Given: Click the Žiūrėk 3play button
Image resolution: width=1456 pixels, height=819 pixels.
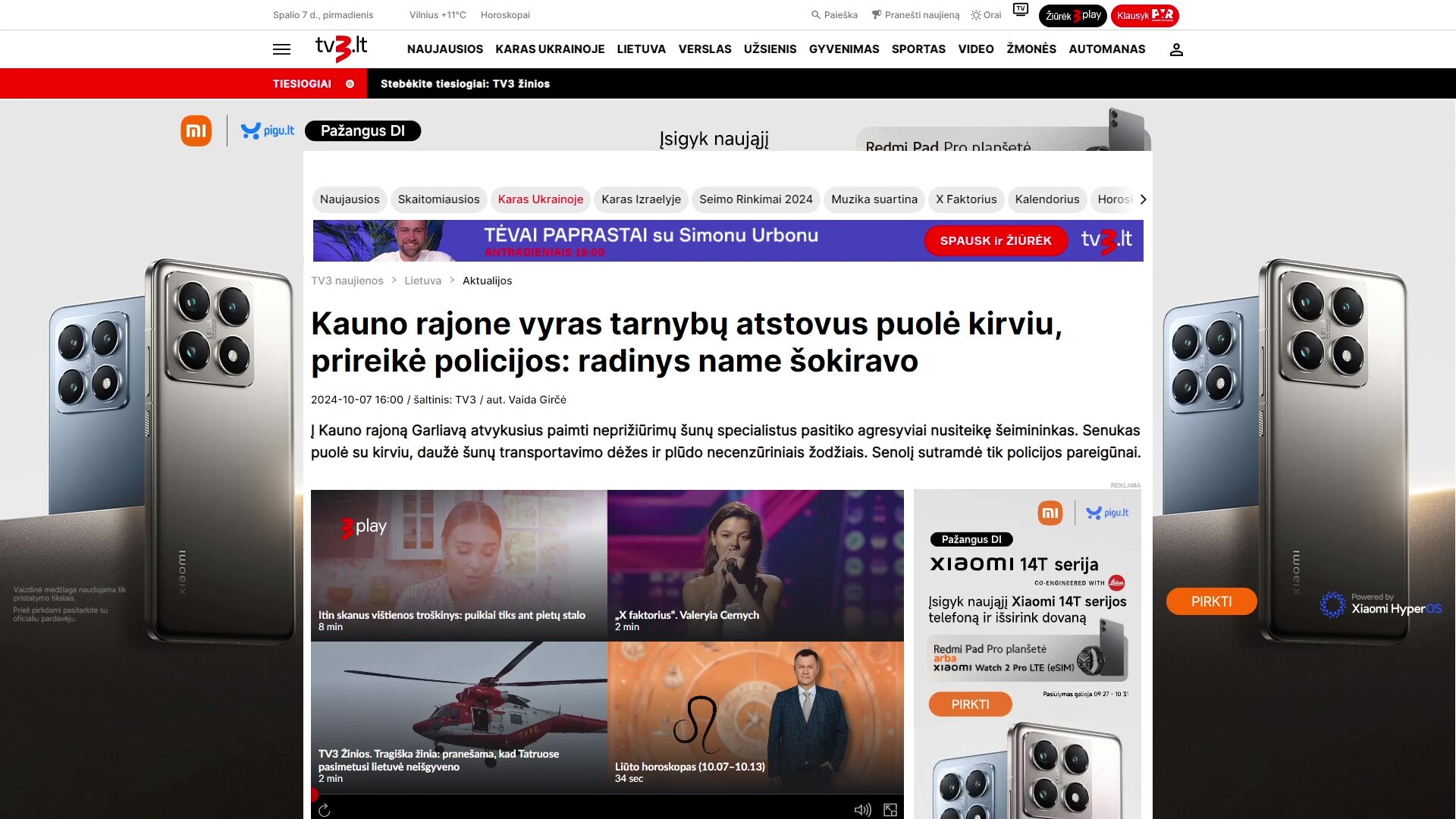Looking at the screenshot, I should click(x=1073, y=15).
